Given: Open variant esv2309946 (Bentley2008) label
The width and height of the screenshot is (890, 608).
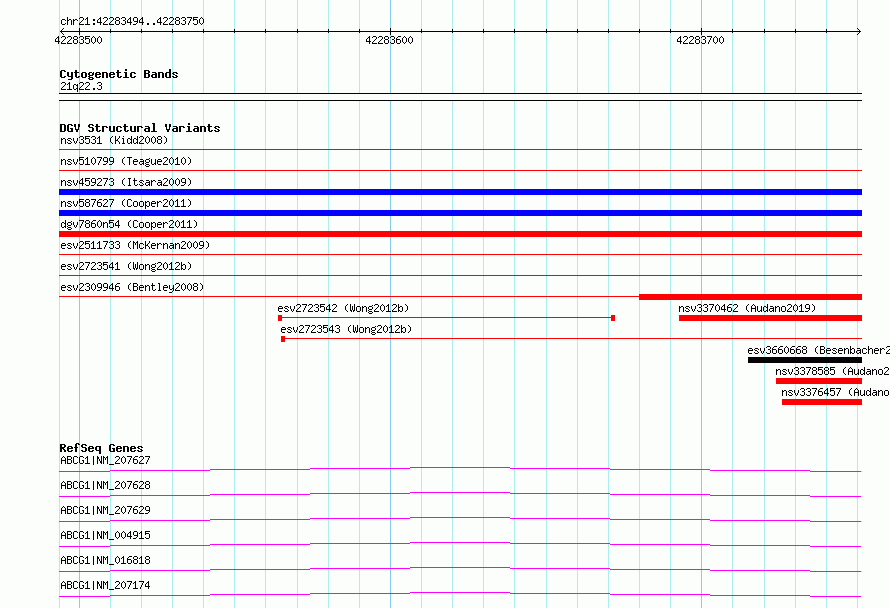Looking at the screenshot, I should pyautogui.click(x=132, y=287).
